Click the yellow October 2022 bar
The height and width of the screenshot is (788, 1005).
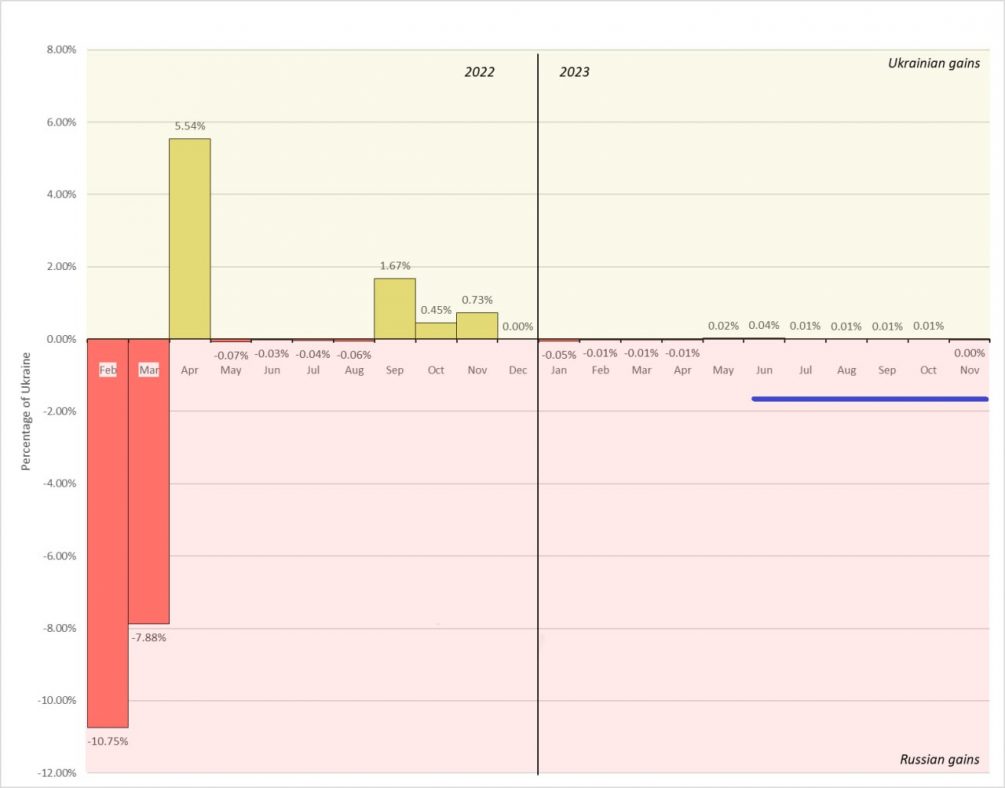(x=436, y=330)
